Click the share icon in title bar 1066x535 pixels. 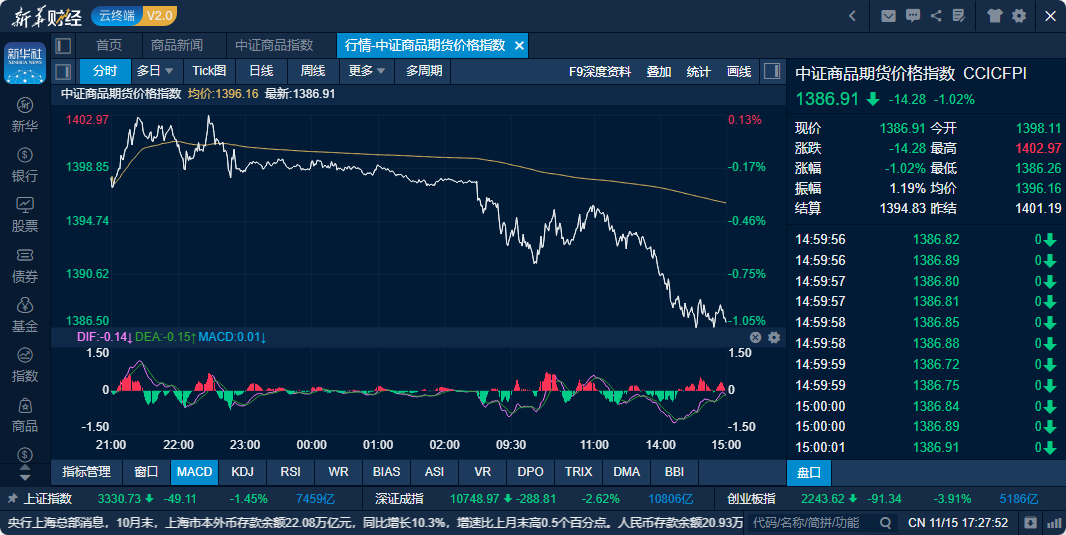tap(936, 16)
